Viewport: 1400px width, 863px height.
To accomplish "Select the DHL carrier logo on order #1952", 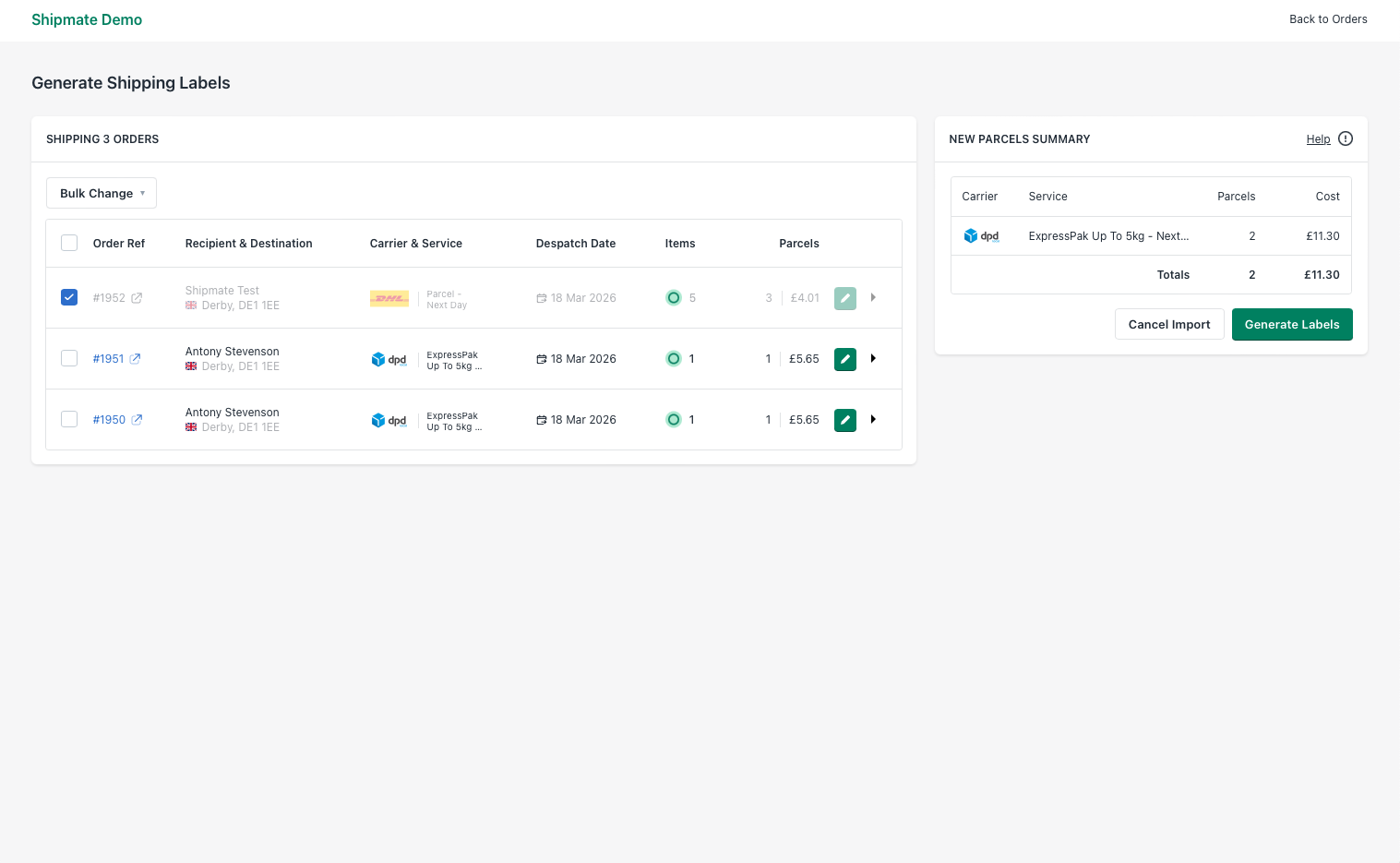I will tap(389, 297).
